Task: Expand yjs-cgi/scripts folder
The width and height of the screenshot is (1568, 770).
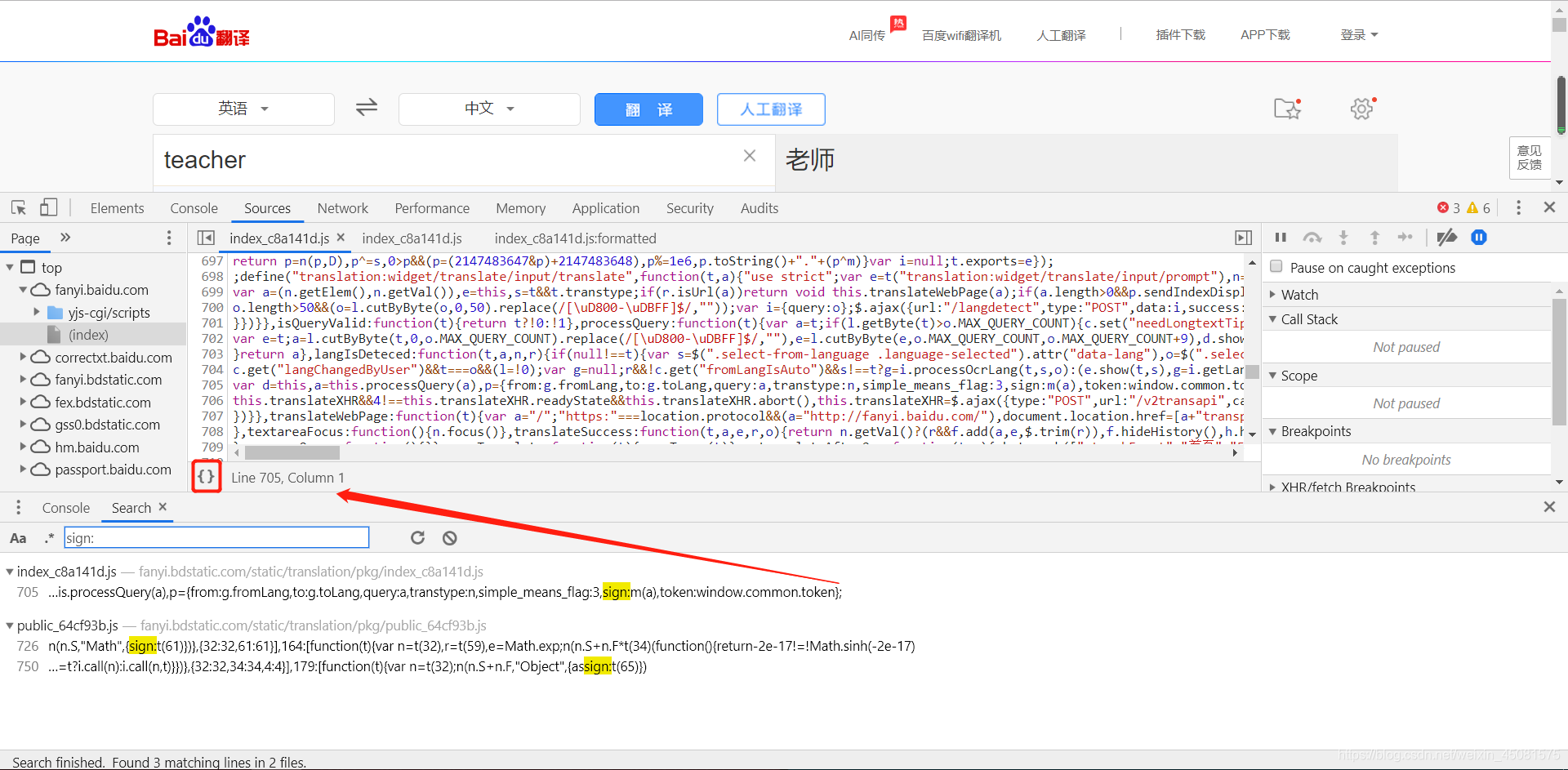Action: pos(37,312)
